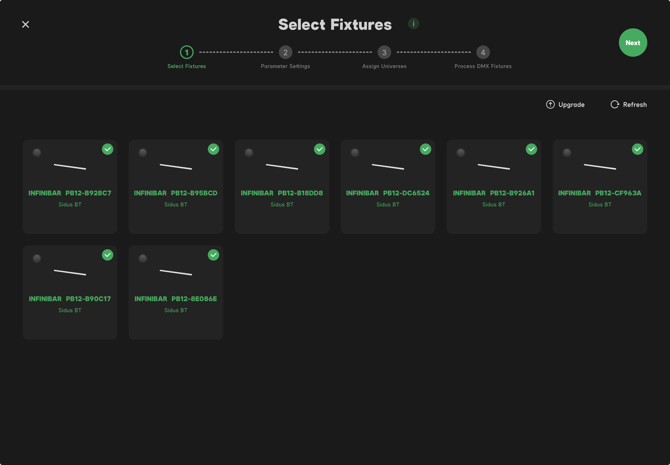Select step 1 circle in progress stepper

click(187, 52)
